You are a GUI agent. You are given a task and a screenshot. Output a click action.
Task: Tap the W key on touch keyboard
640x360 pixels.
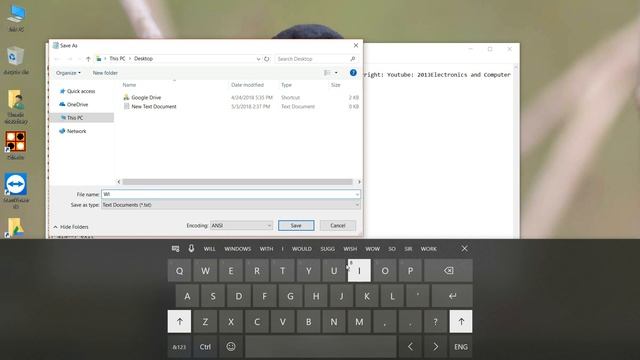tap(205, 271)
